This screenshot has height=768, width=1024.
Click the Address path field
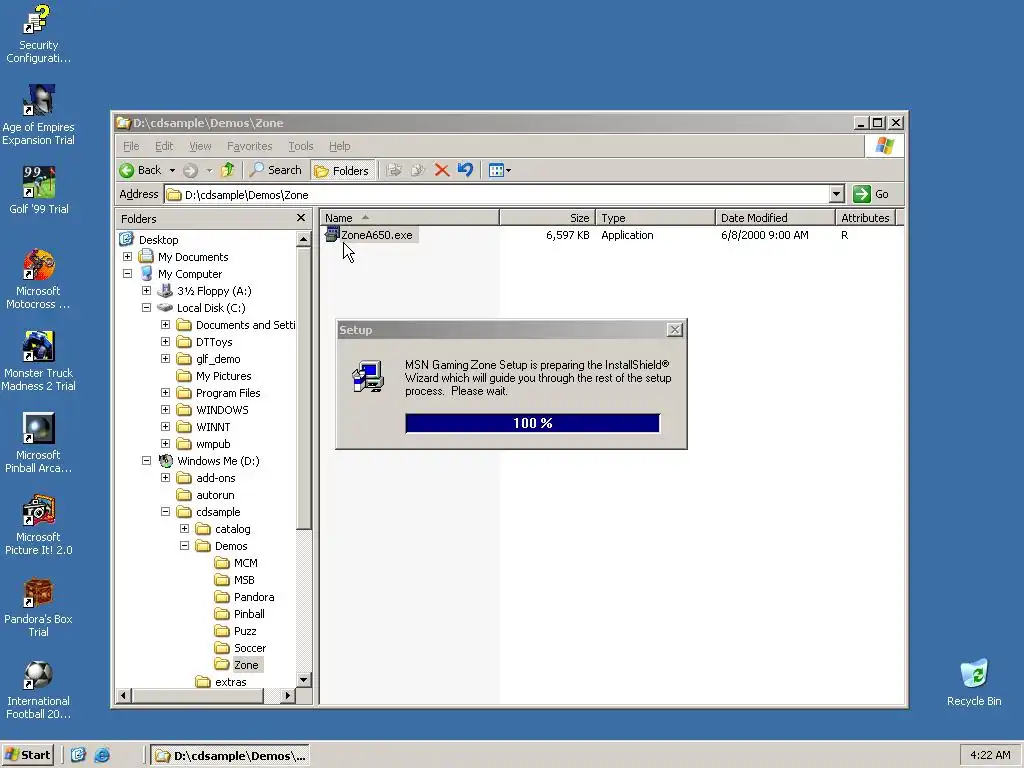pyautogui.click(x=496, y=194)
